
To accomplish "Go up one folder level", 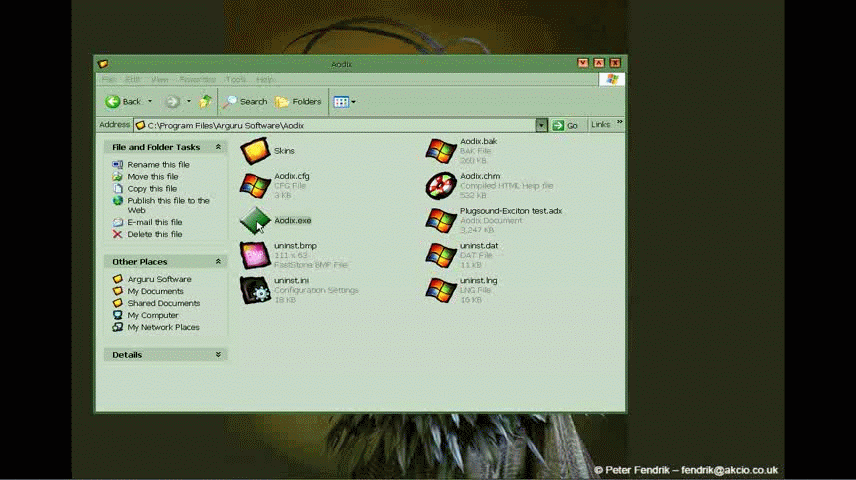I will click(x=205, y=102).
